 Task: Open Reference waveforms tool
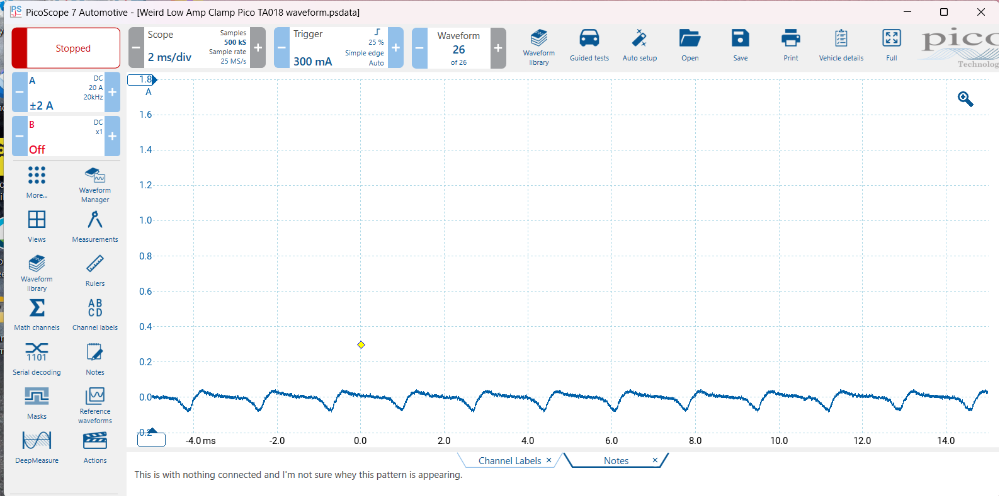click(95, 406)
